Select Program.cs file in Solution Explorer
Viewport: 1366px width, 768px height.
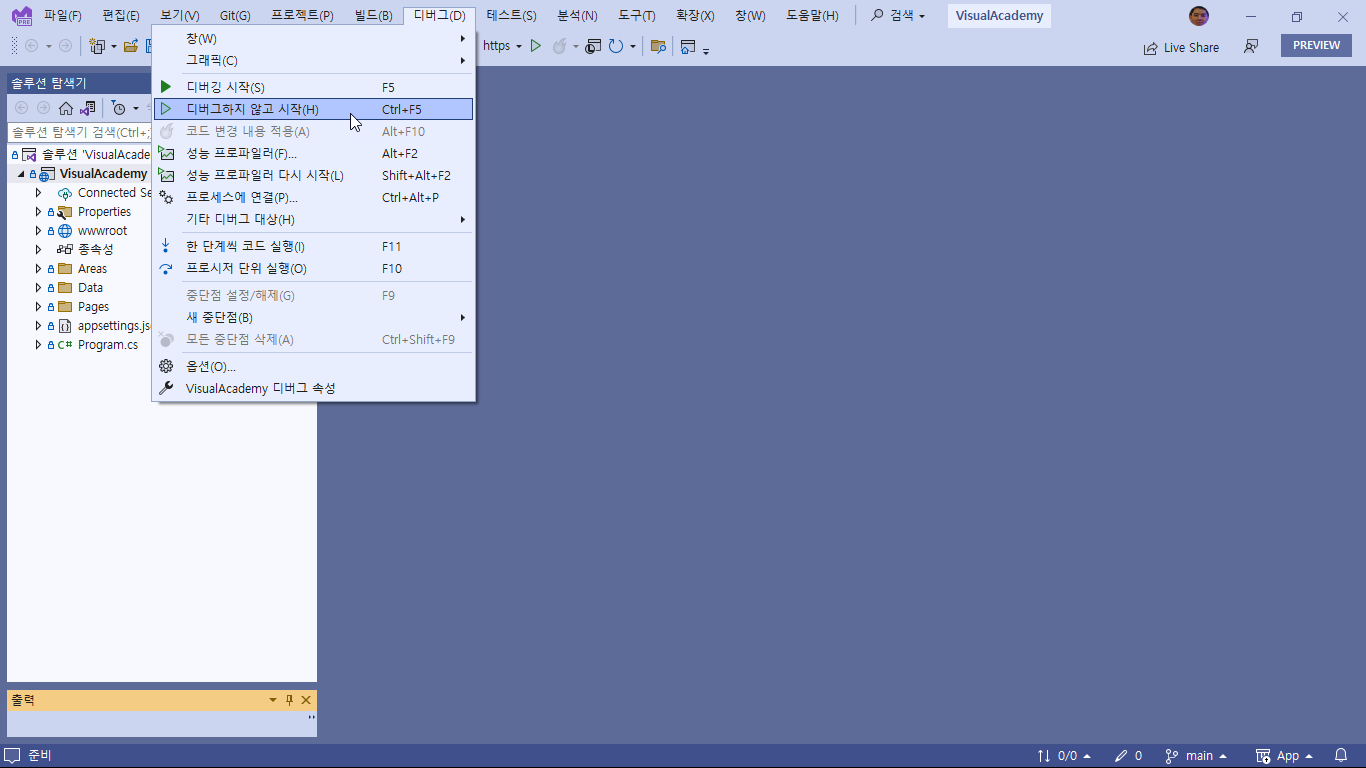108,345
